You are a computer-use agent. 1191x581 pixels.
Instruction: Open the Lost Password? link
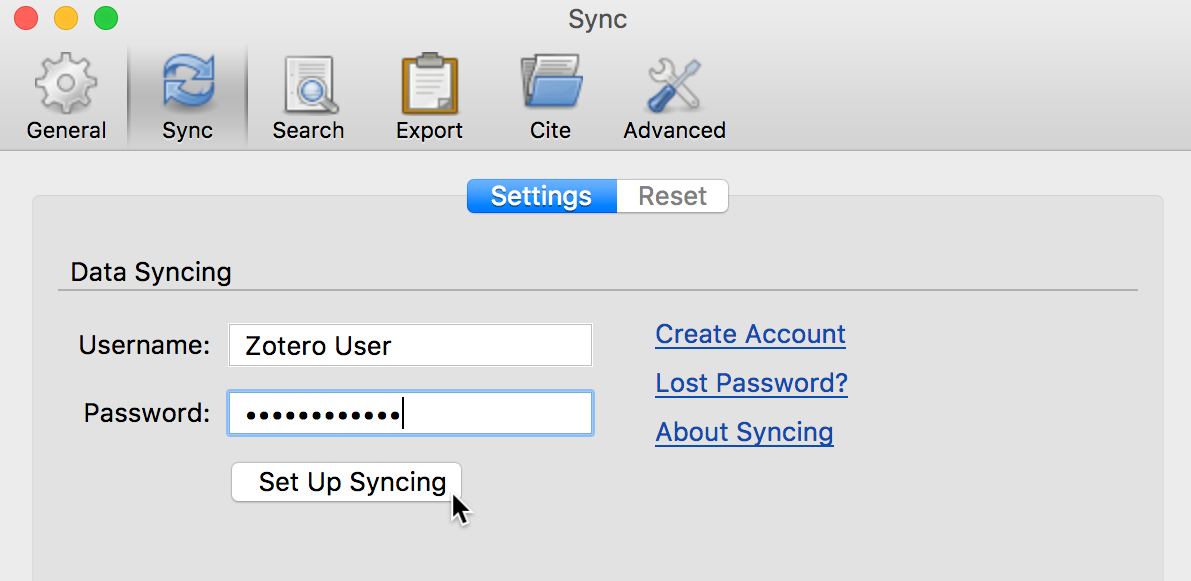coord(751,383)
